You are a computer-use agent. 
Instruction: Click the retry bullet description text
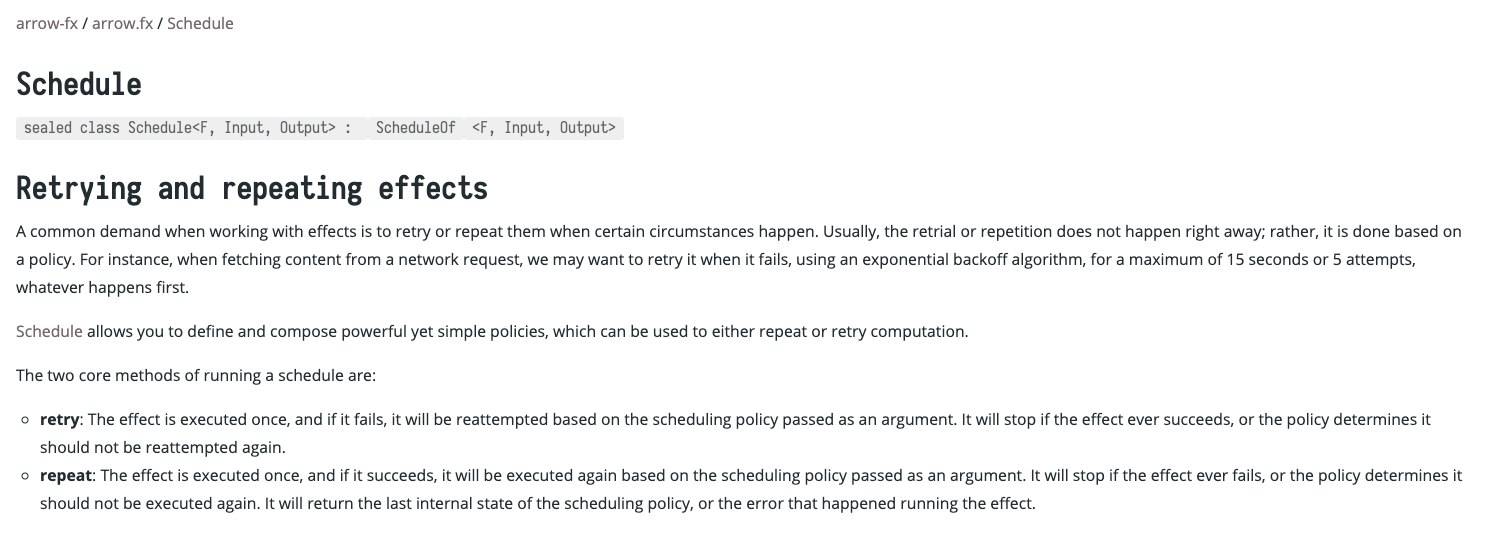coord(735,434)
